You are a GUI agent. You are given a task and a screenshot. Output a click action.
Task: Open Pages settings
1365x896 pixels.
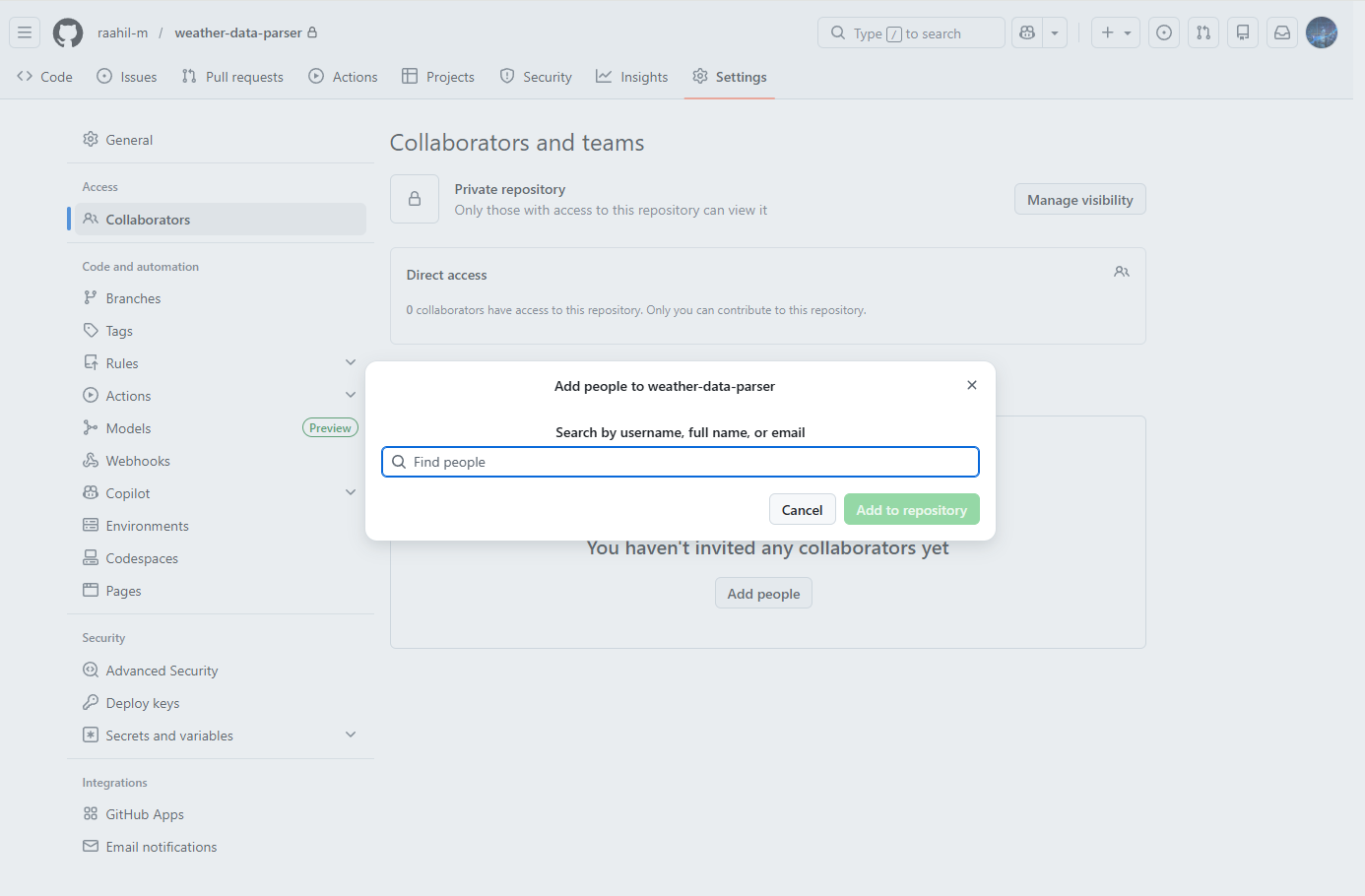pos(221,591)
